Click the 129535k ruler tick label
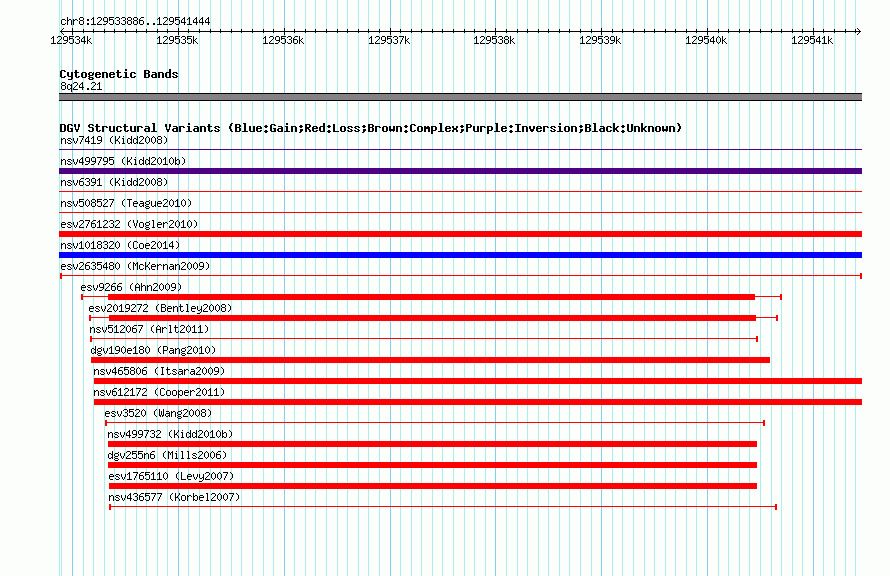The height and width of the screenshot is (576, 890). 177,40
